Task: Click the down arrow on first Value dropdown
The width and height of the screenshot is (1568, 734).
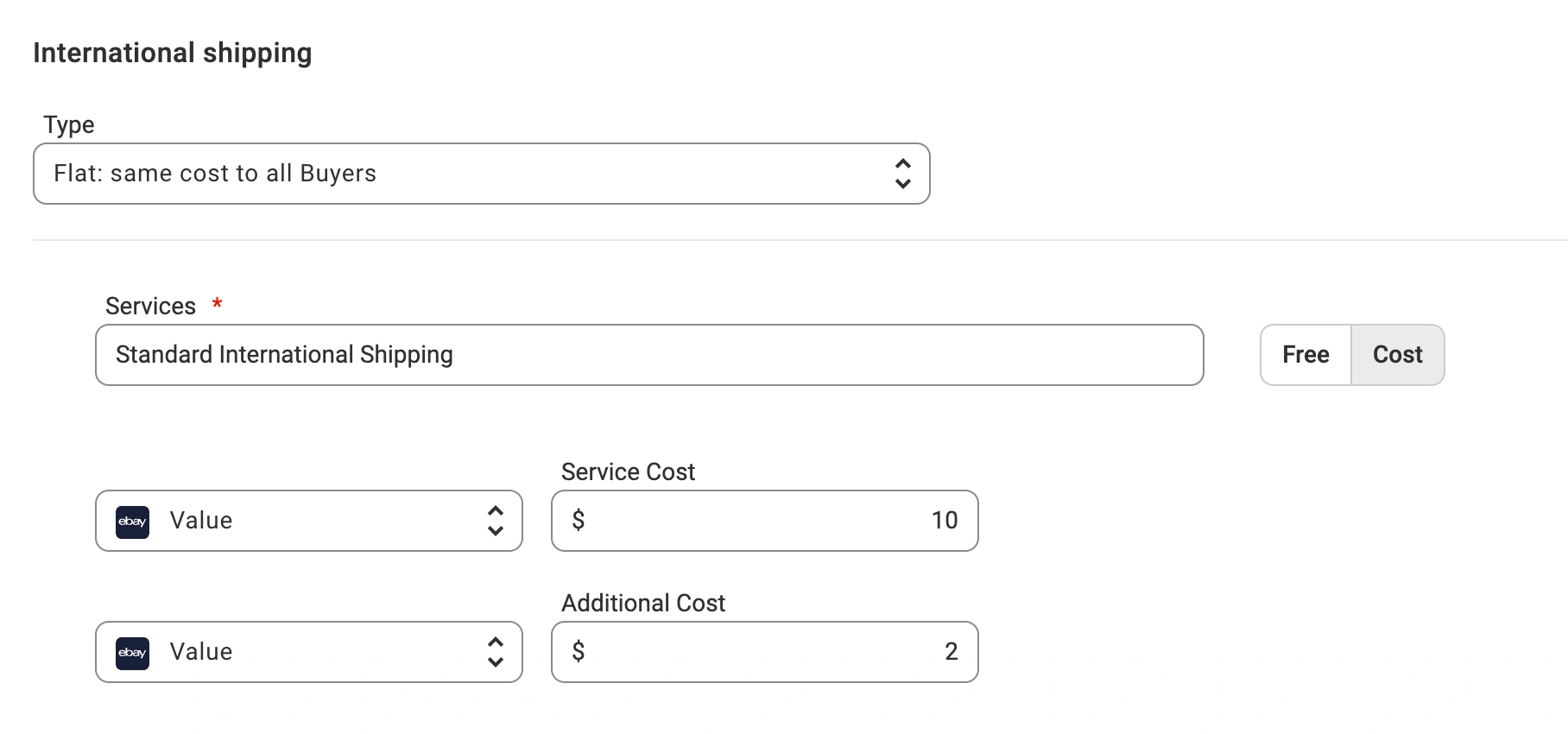Action: tap(496, 530)
